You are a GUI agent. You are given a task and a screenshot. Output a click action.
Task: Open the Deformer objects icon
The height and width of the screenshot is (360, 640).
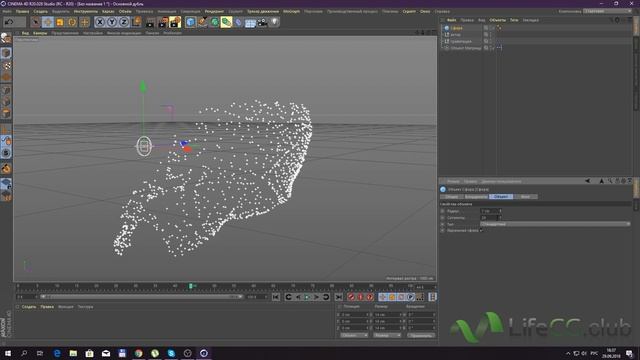[238, 22]
